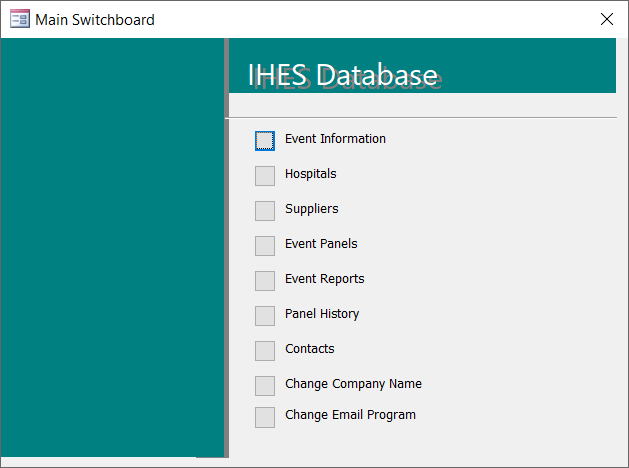Click the button beside Change Email Program
The image size is (629, 468).
265,417
